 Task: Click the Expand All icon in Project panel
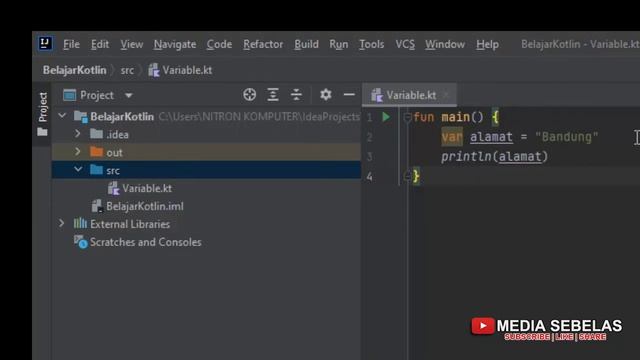click(273, 95)
